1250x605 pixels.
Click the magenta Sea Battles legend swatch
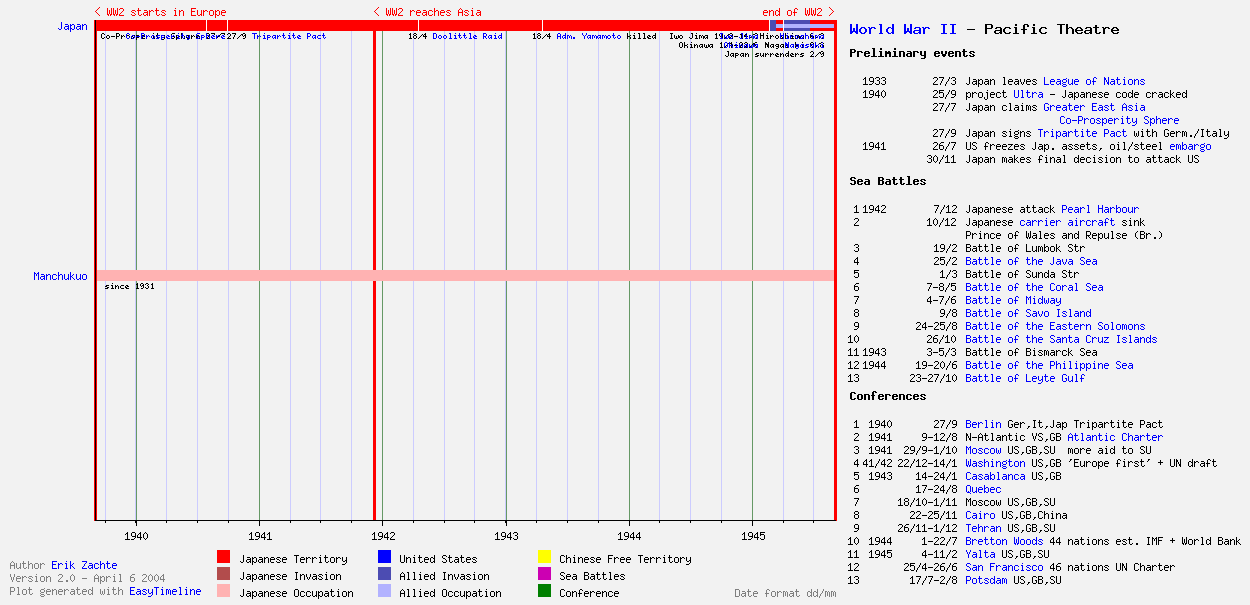tap(544, 576)
